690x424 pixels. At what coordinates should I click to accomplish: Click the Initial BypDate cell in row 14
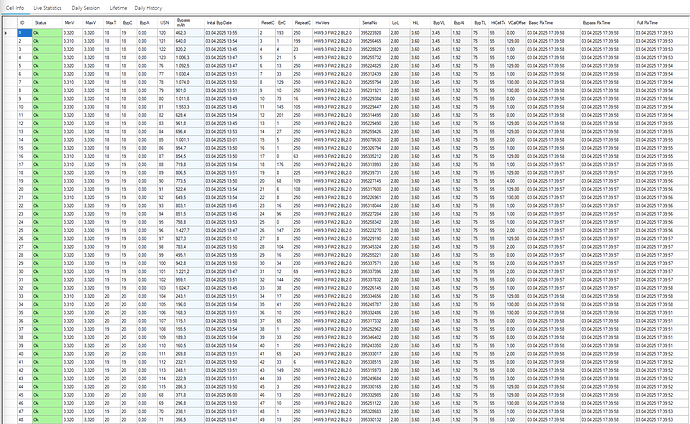click(x=231, y=140)
